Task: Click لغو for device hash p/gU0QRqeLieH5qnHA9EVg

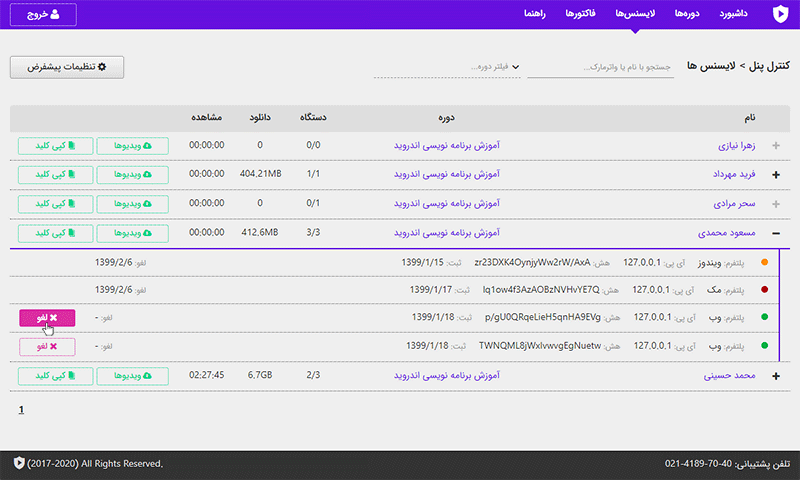Action: click(47, 318)
